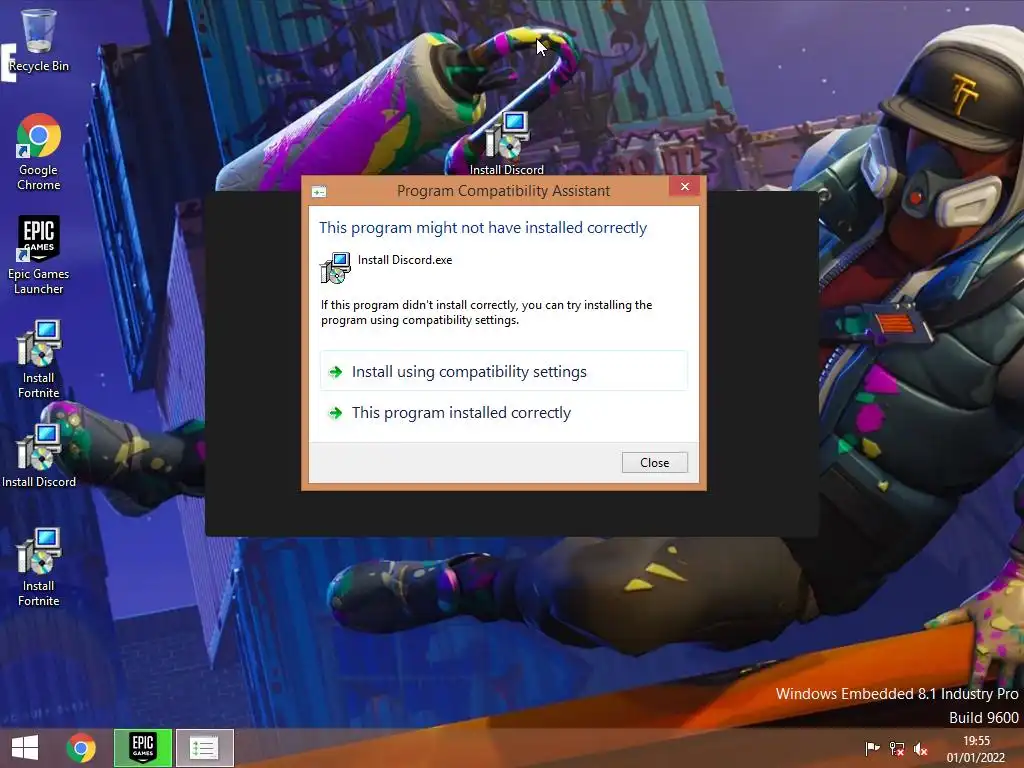
Task: Click the "Install Discord.exe" file name text
Action: click(x=405, y=260)
